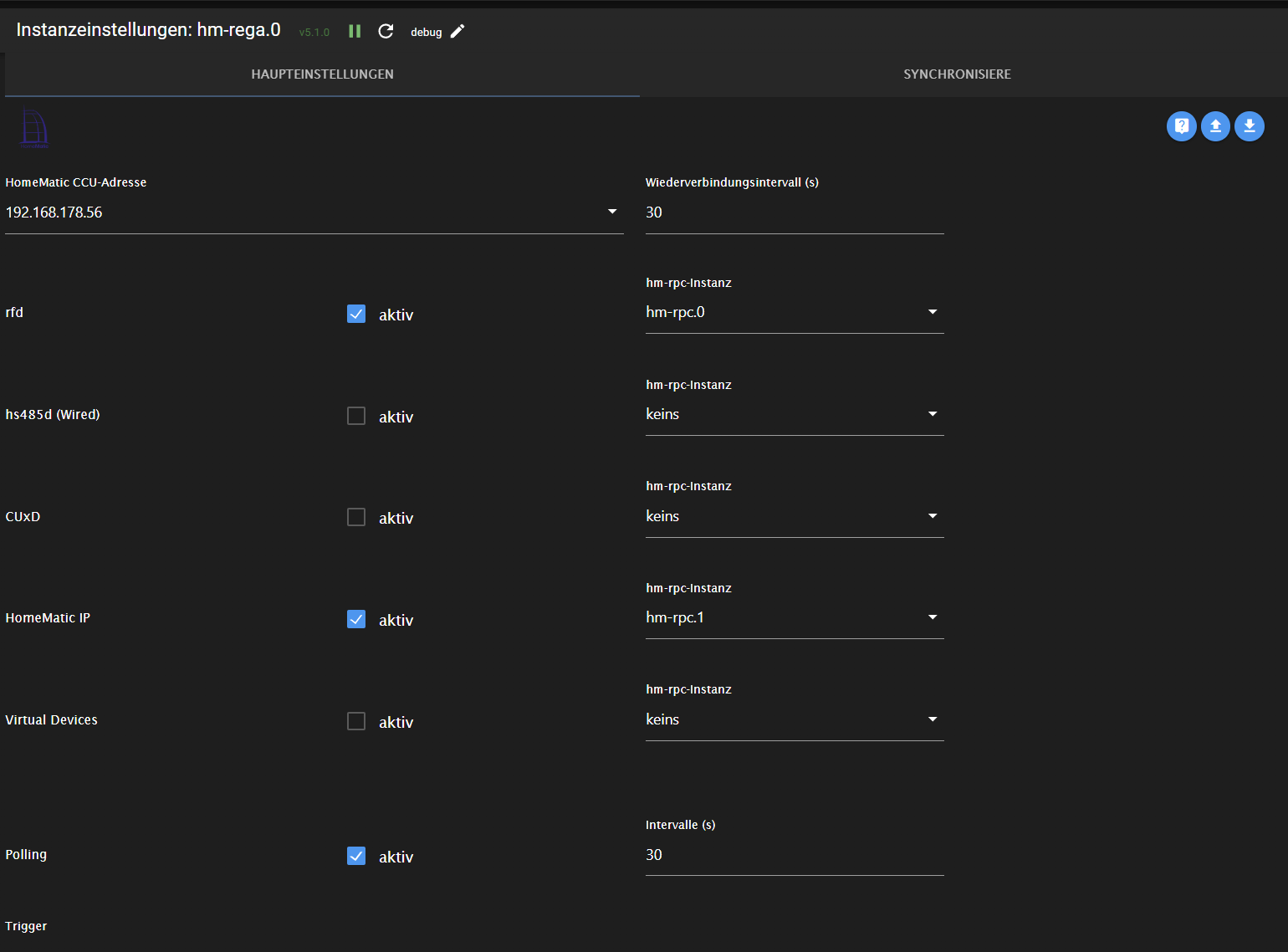The width and height of the screenshot is (1288, 952).
Task: Open the hm-rpc instance dropdown for hs485d
Action: tap(795, 414)
